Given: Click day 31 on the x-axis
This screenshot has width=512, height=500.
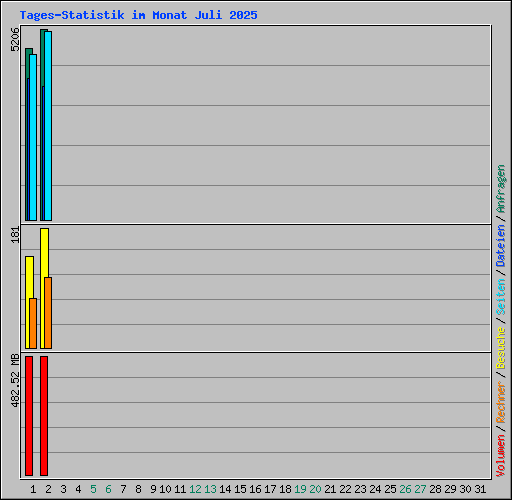Looking at the screenshot, I should tap(480, 489).
